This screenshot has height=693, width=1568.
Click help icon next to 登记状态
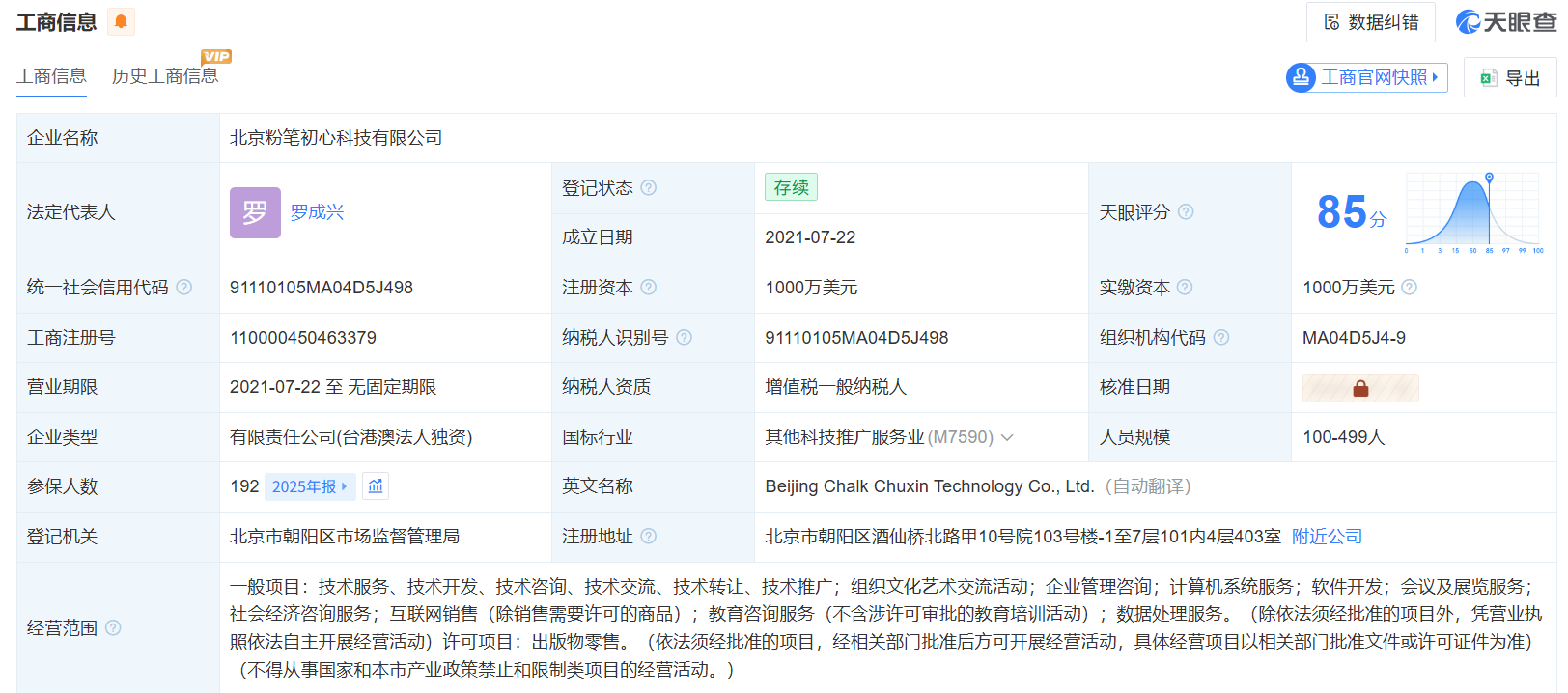649,187
